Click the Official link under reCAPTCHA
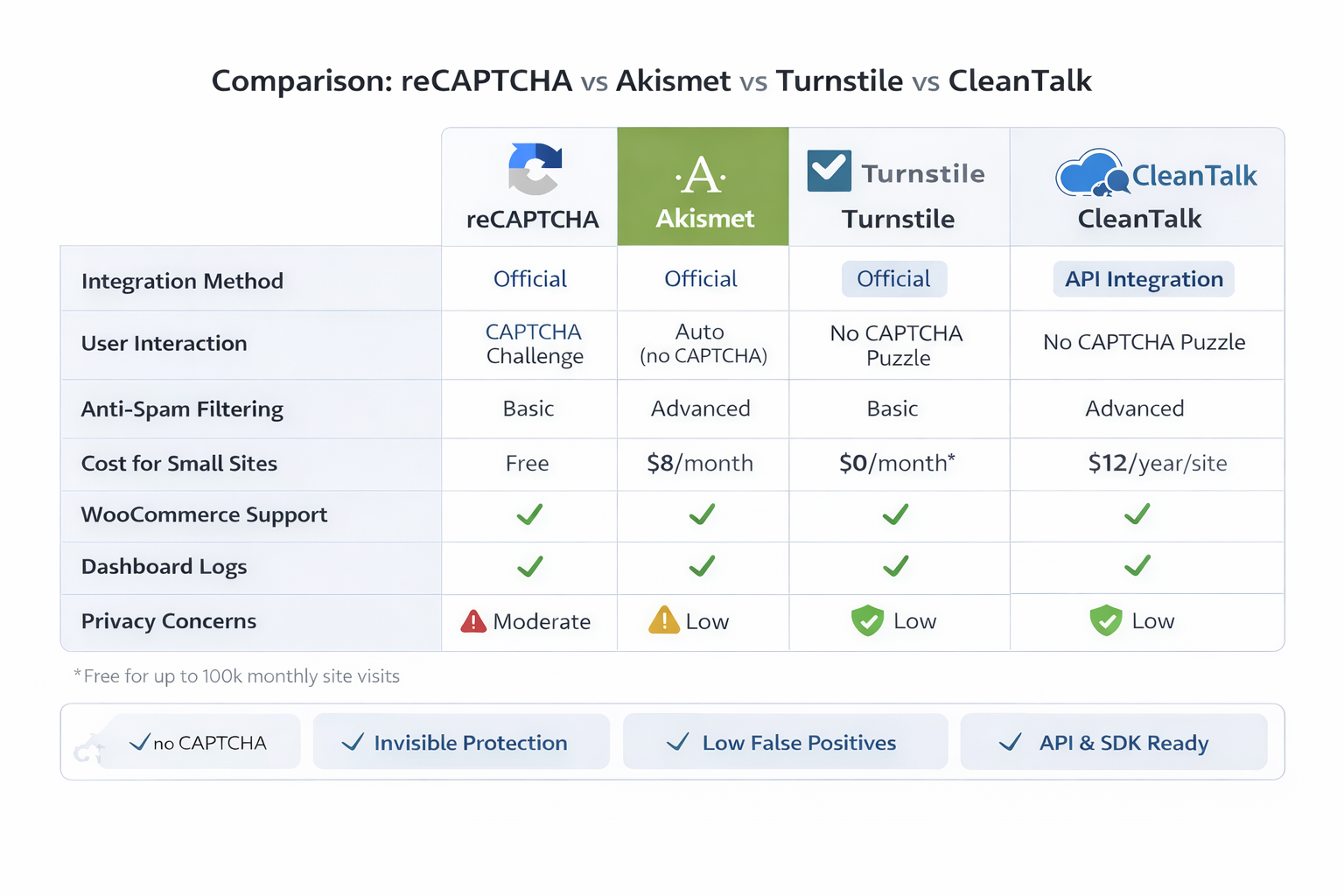 click(x=530, y=279)
